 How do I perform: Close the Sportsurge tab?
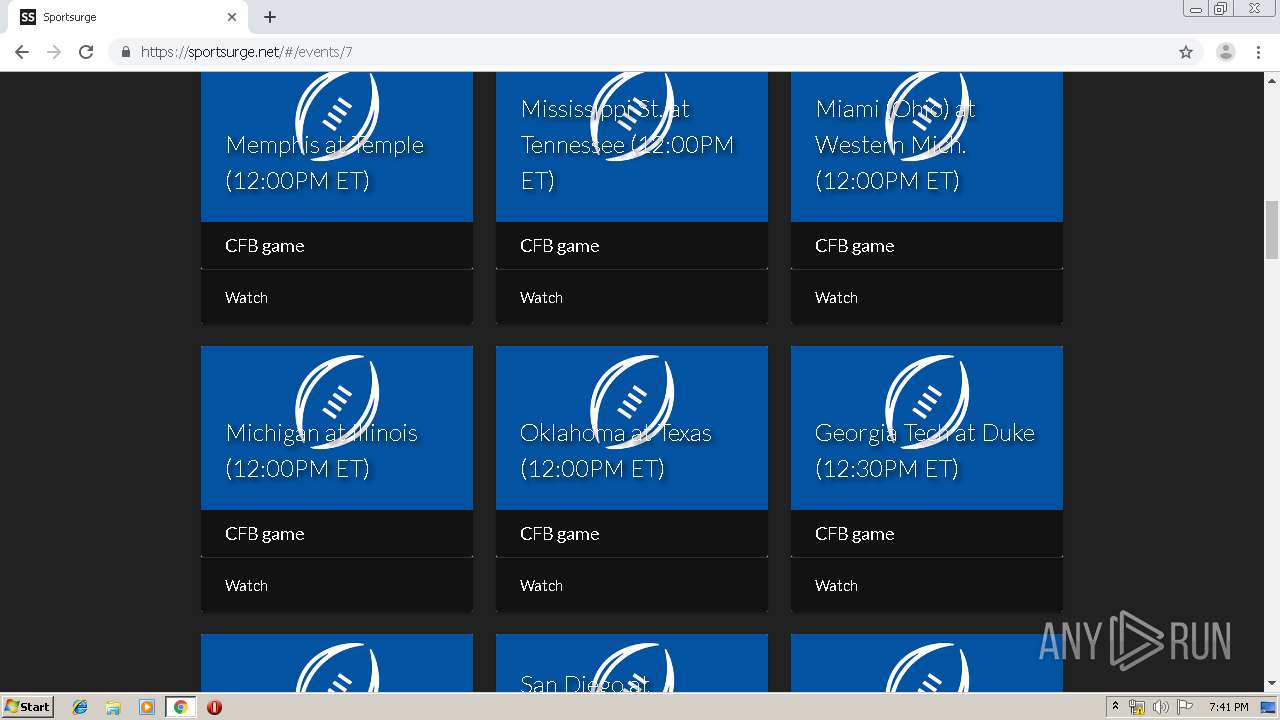[x=232, y=17]
